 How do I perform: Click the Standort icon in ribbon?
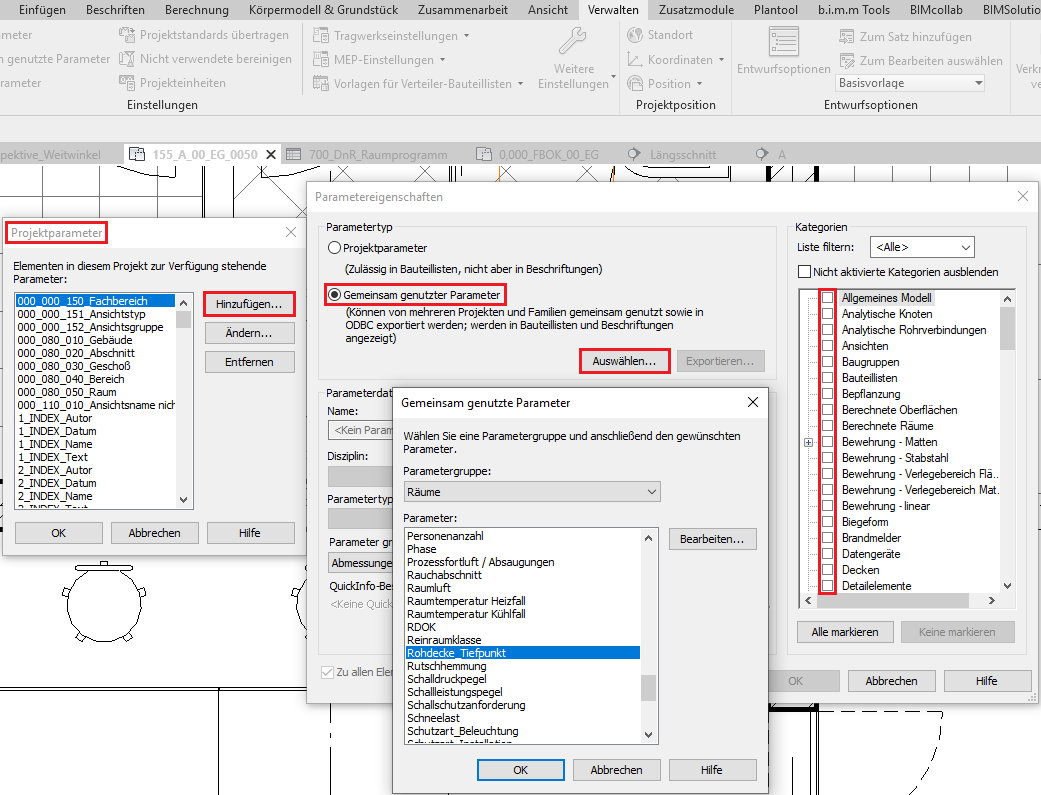pyautogui.click(x=634, y=35)
